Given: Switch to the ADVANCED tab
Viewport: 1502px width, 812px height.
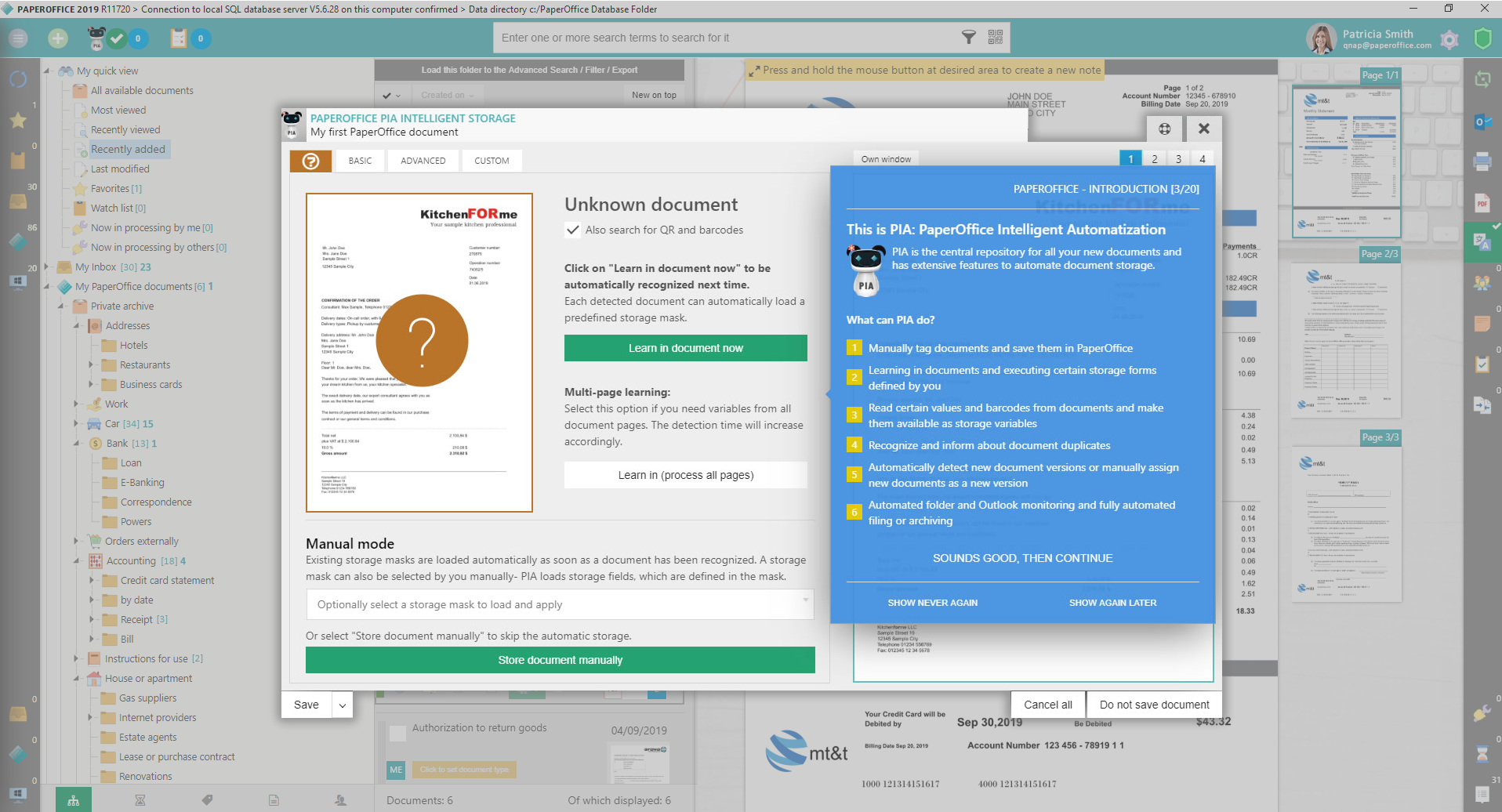Looking at the screenshot, I should [x=423, y=161].
